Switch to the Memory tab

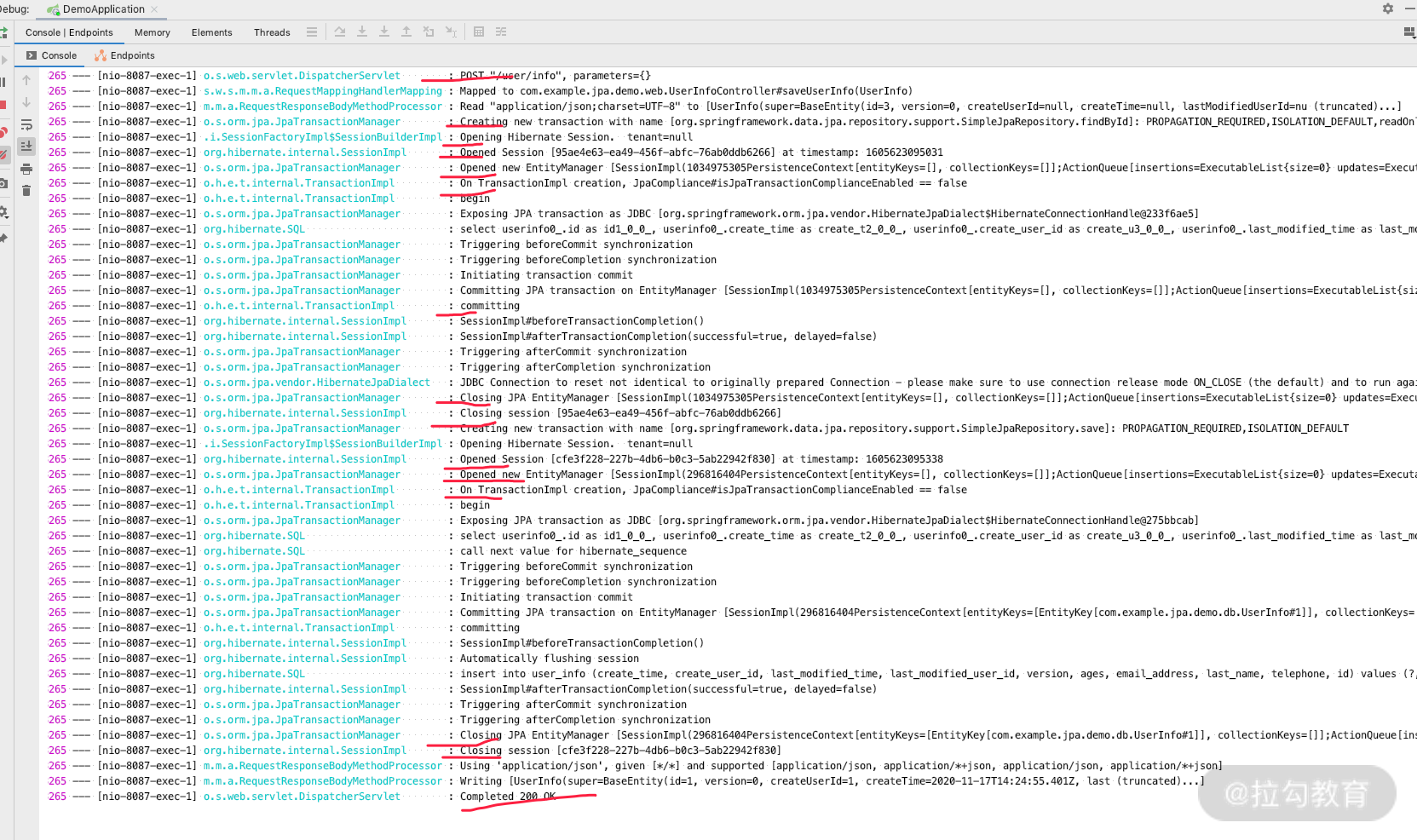(152, 32)
